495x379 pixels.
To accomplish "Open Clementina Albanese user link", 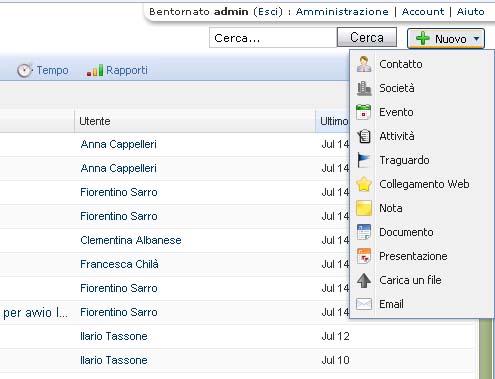I will point(131,240).
